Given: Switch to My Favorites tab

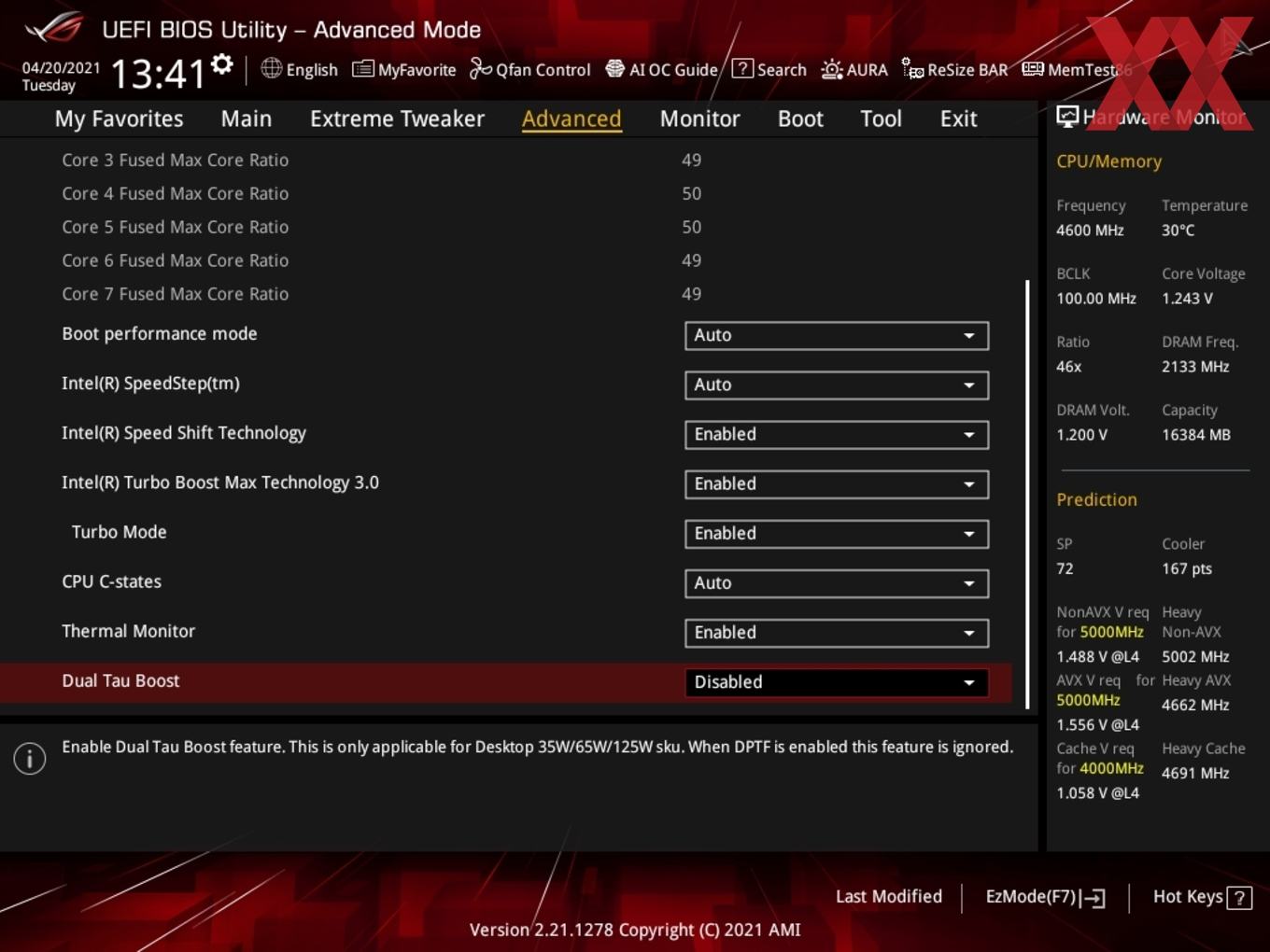Looking at the screenshot, I should pos(119,119).
